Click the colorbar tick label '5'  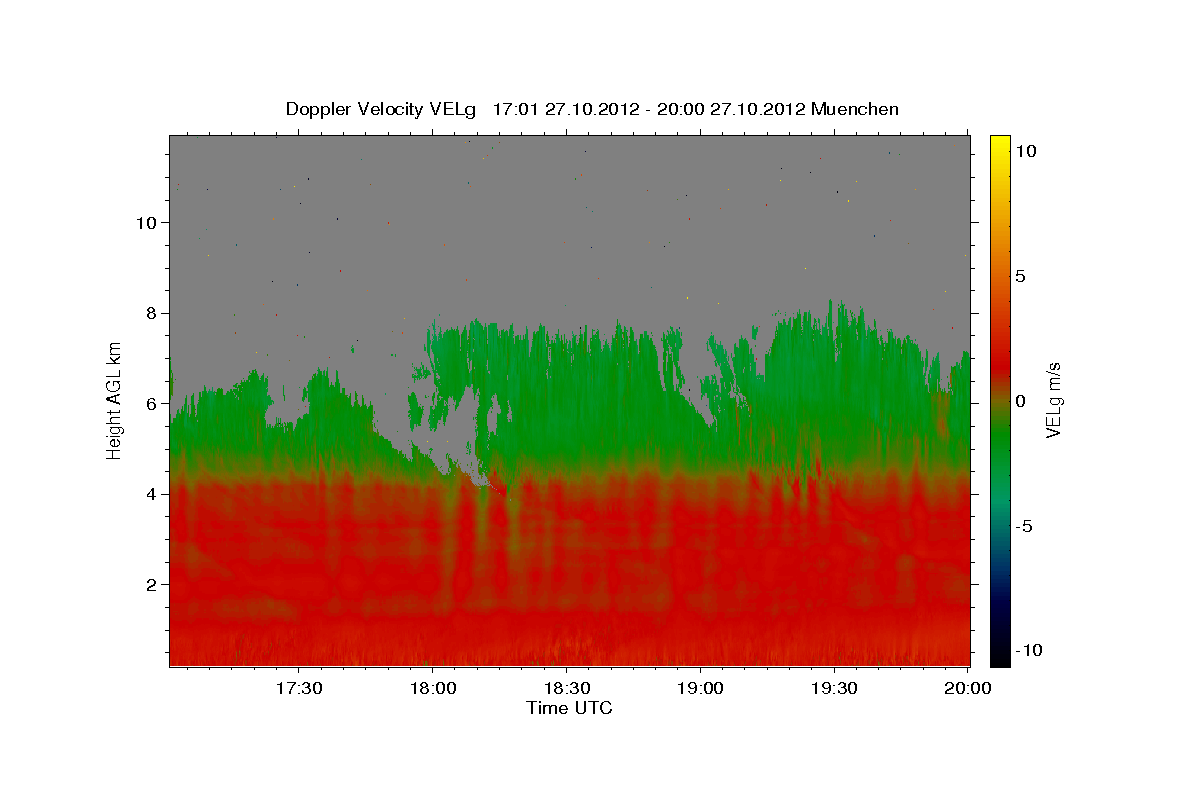1020,276
